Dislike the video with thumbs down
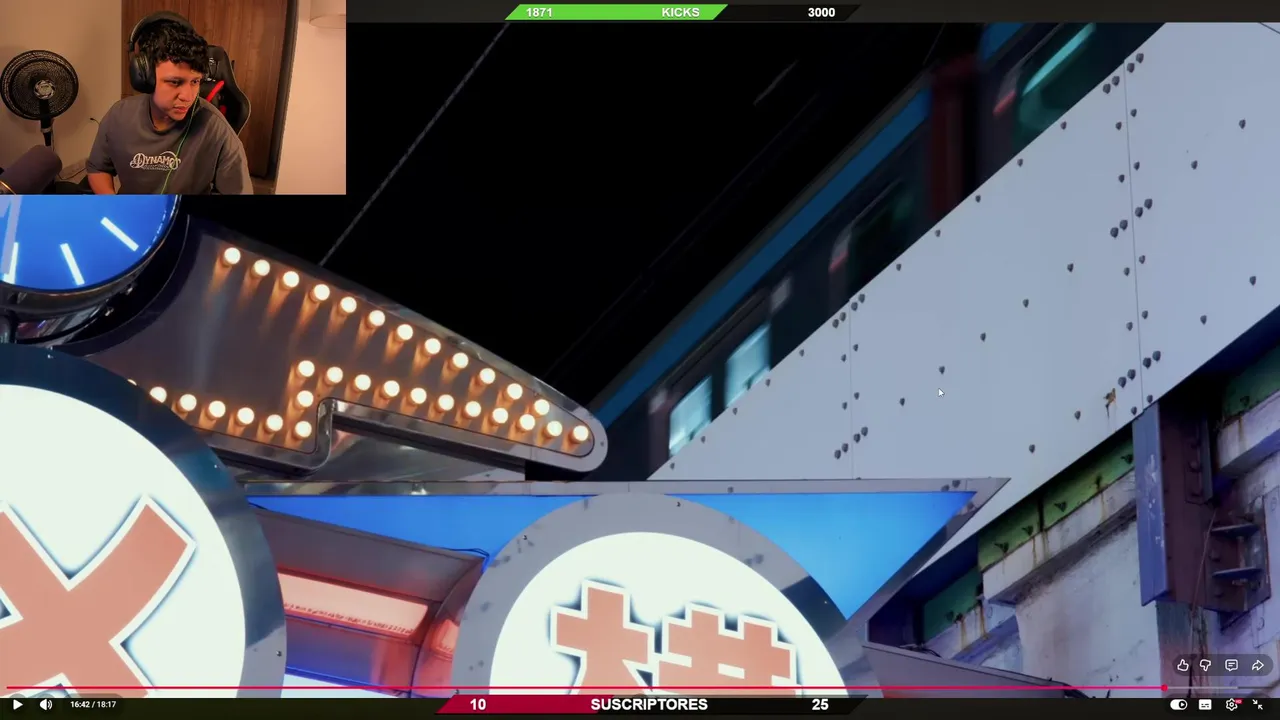 (x=1206, y=666)
